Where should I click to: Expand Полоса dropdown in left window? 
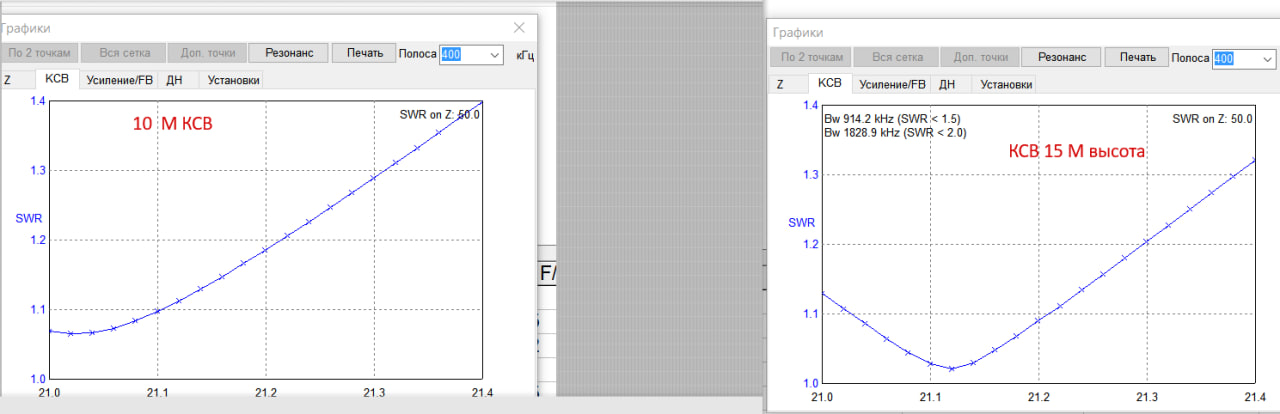[x=495, y=55]
